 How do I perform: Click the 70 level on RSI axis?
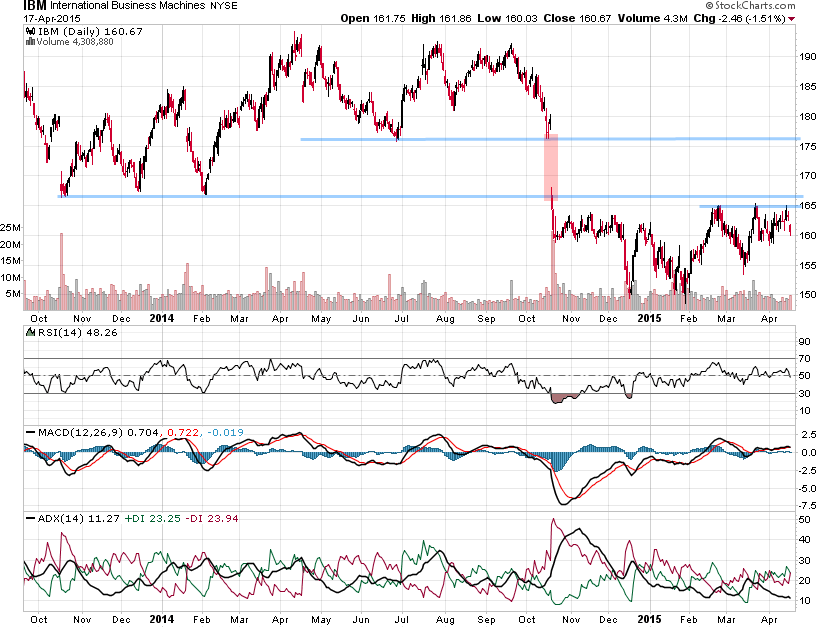click(x=805, y=359)
